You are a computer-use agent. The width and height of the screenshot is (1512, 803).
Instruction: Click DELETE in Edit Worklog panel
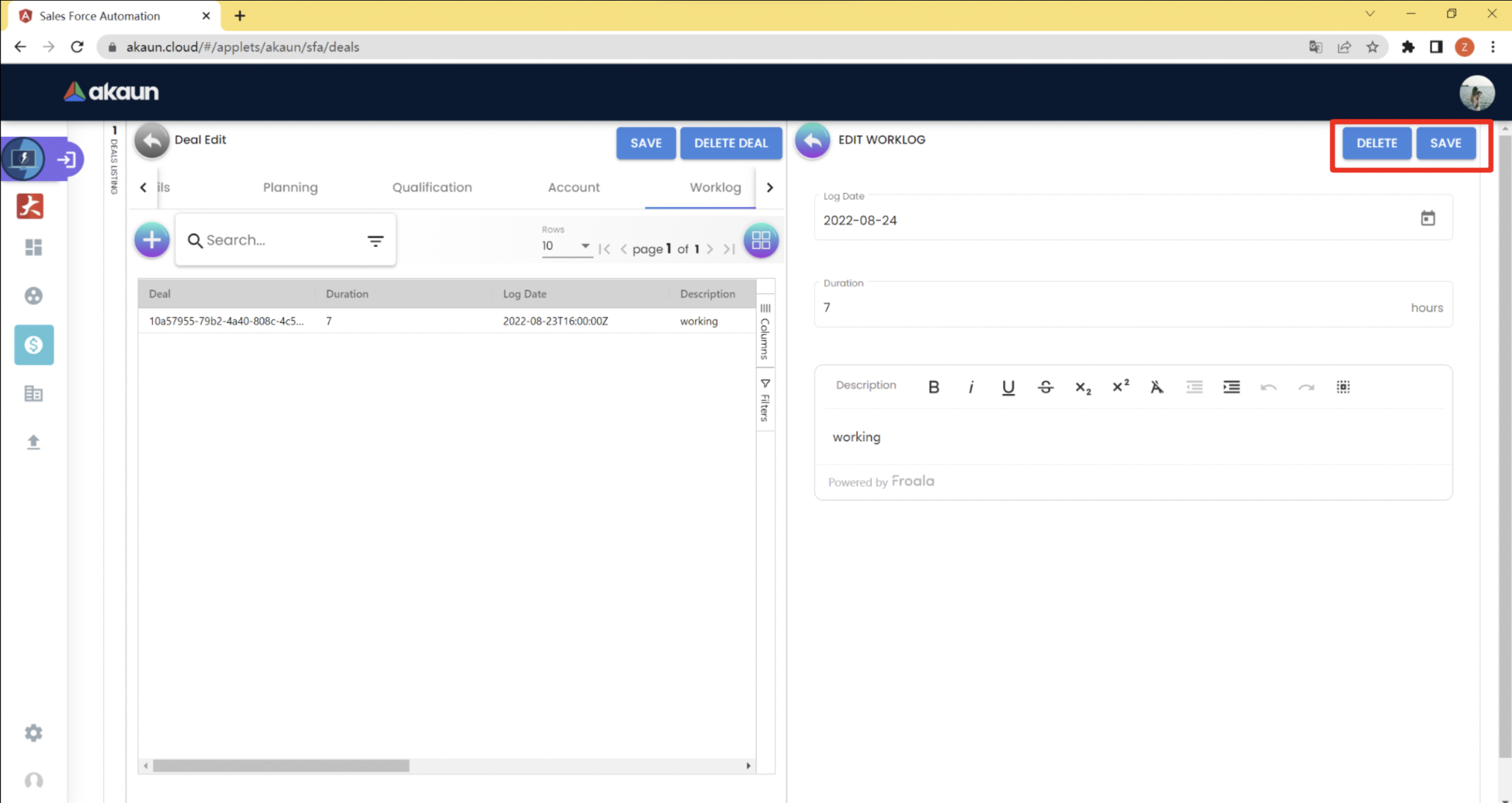tap(1376, 143)
